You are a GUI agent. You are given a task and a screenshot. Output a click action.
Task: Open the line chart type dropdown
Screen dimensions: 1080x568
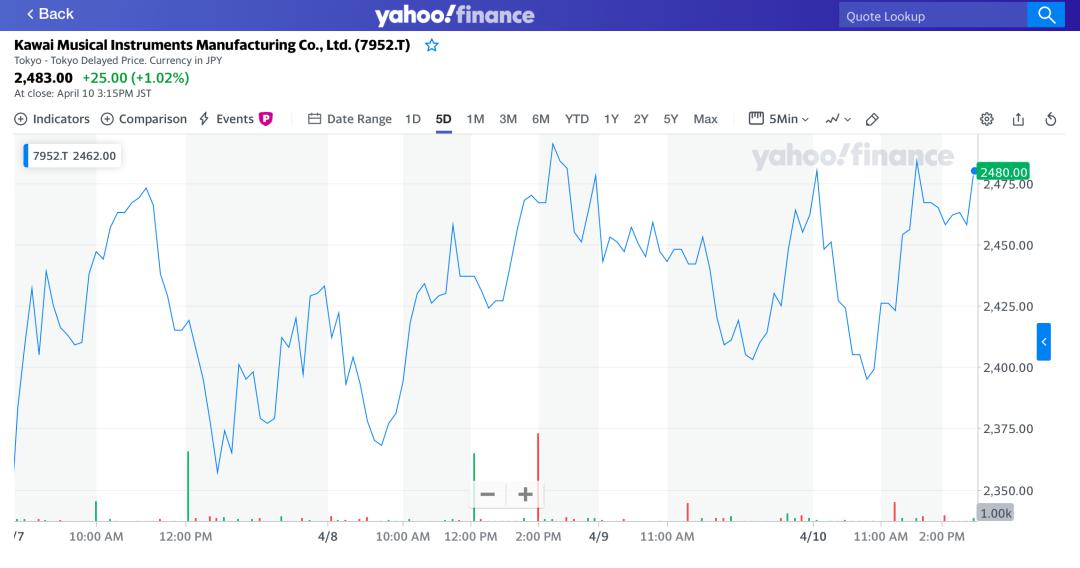pos(838,119)
